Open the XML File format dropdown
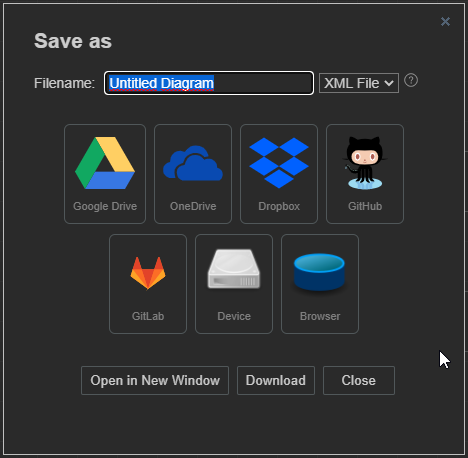The height and width of the screenshot is (458, 468). coord(359,83)
